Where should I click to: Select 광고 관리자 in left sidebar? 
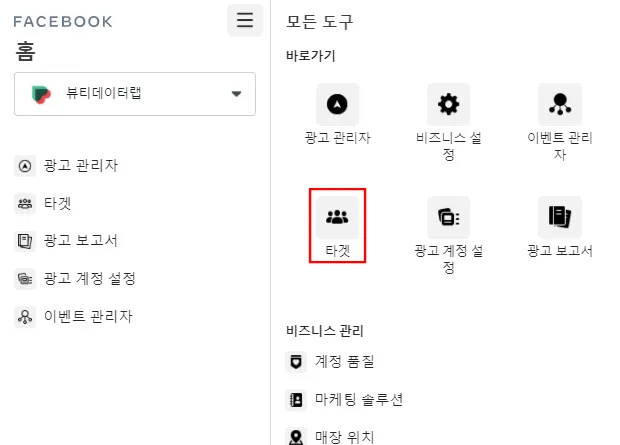coord(66,165)
